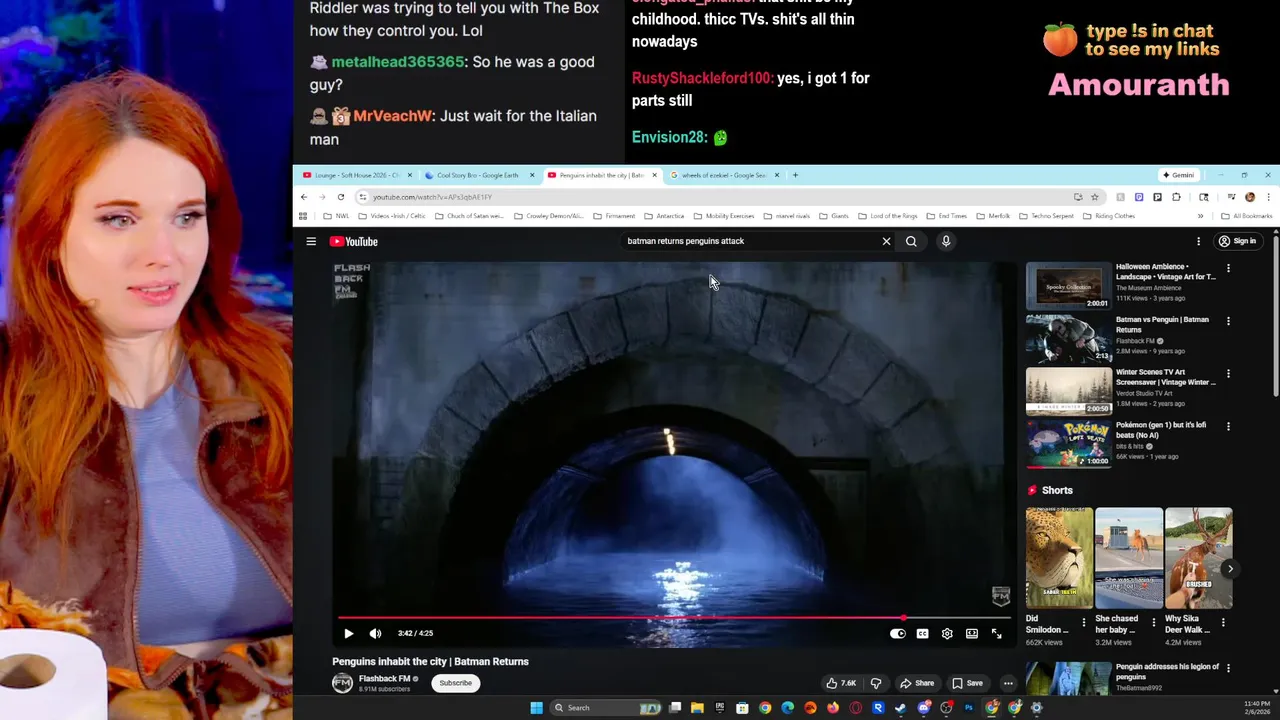Dislike the video with thumbs-down icon
Screen dimensions: 1280x720
876,683
